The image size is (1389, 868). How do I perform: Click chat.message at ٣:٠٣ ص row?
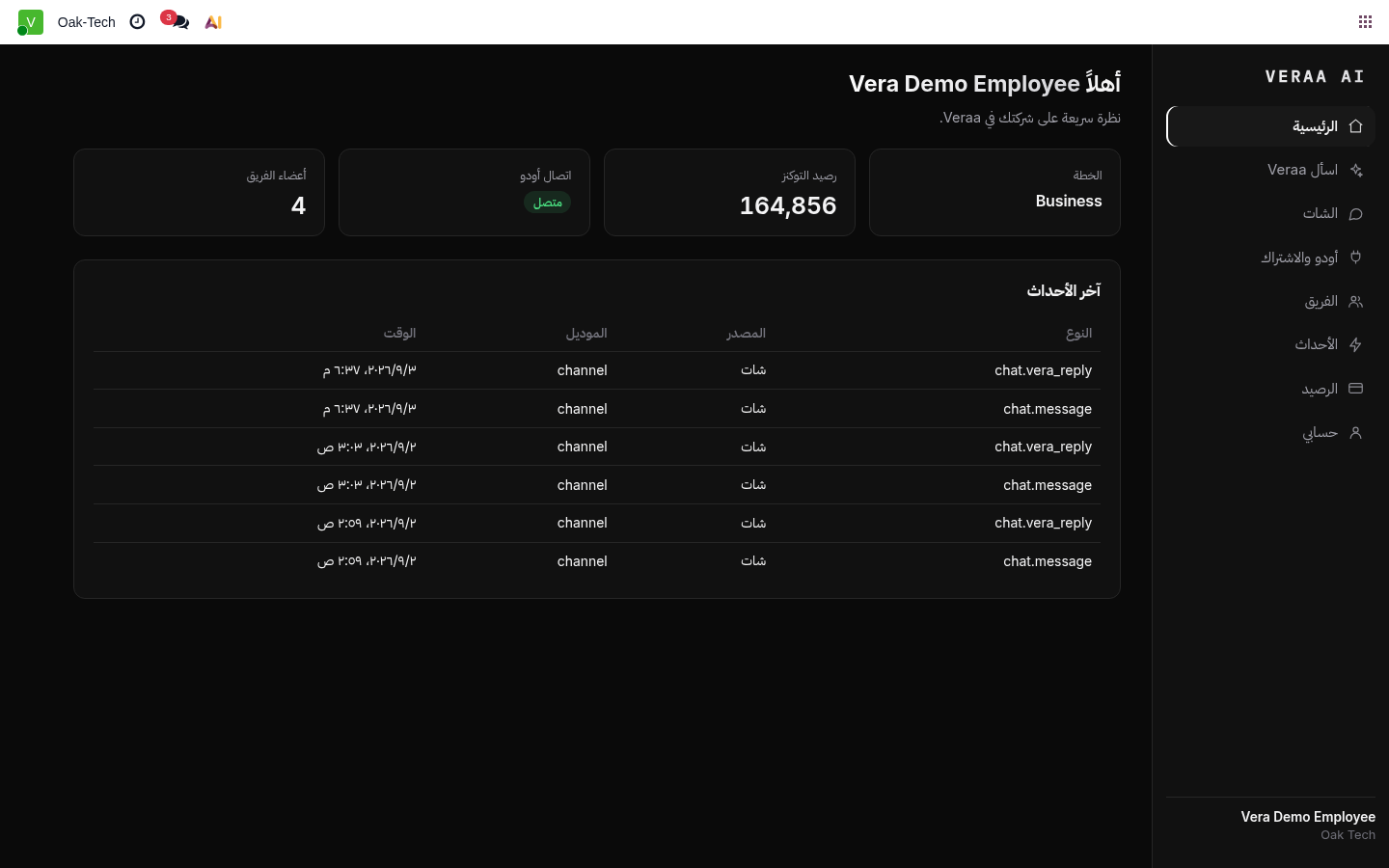1047,485
